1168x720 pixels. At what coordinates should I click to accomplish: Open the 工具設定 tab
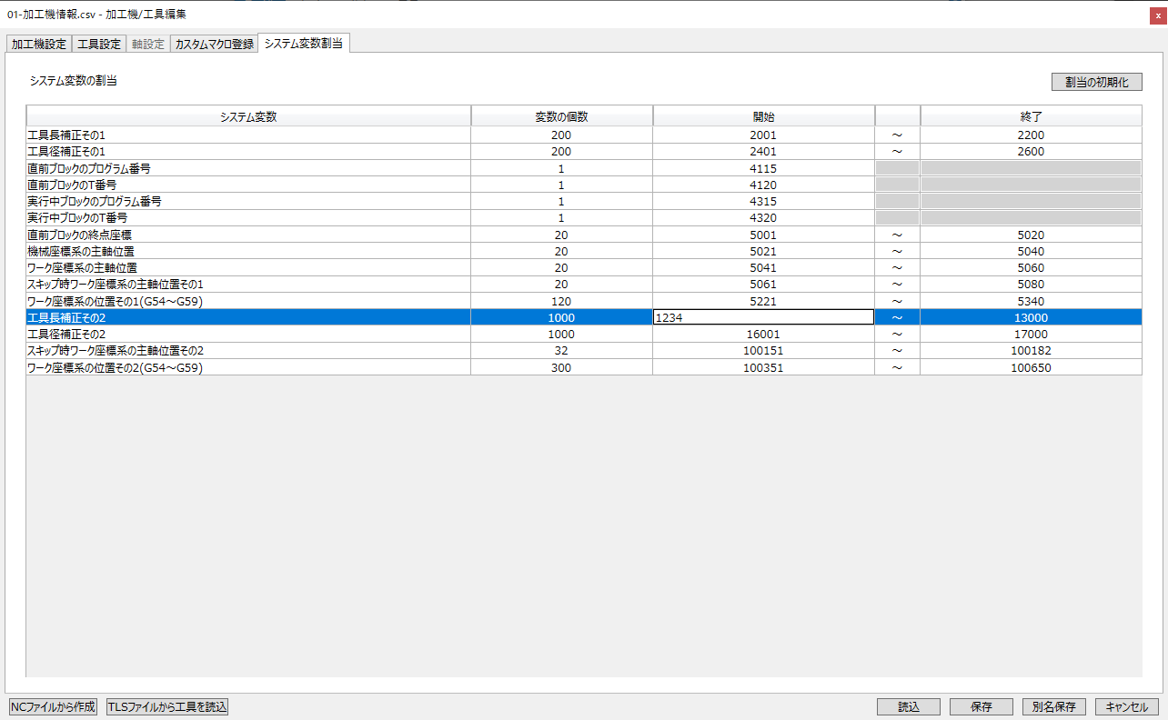(x=99, y=44)
